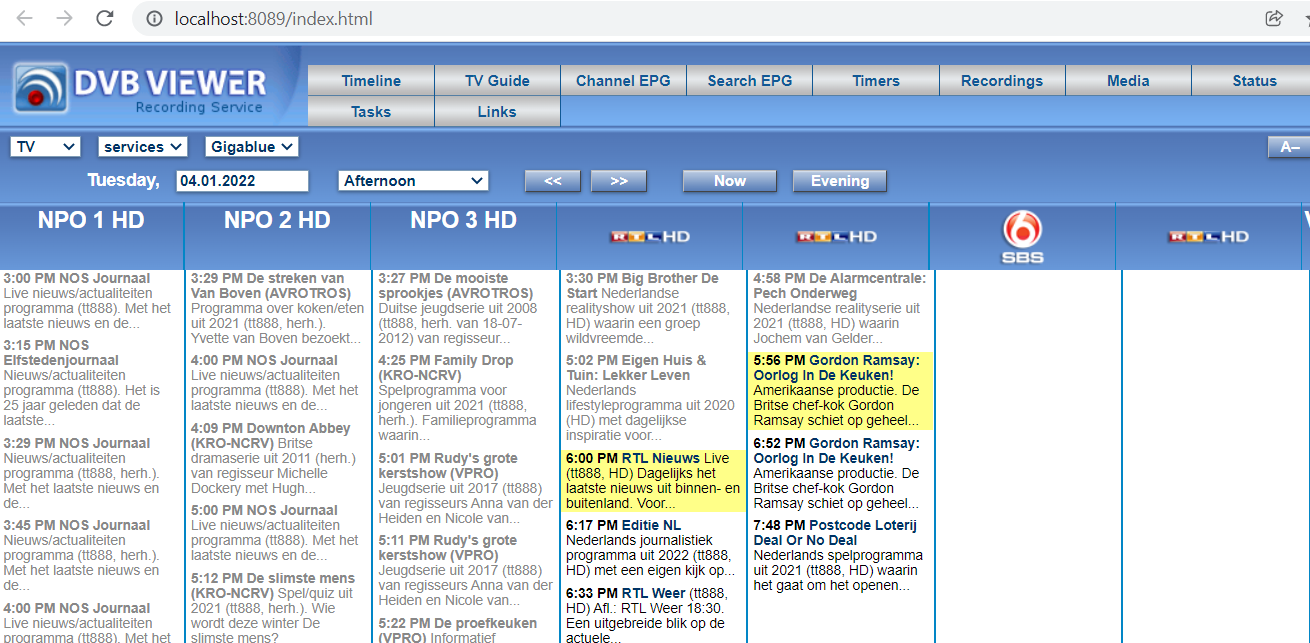
Task: Click the browser back arrow
Action: click(x=26, y=18)
